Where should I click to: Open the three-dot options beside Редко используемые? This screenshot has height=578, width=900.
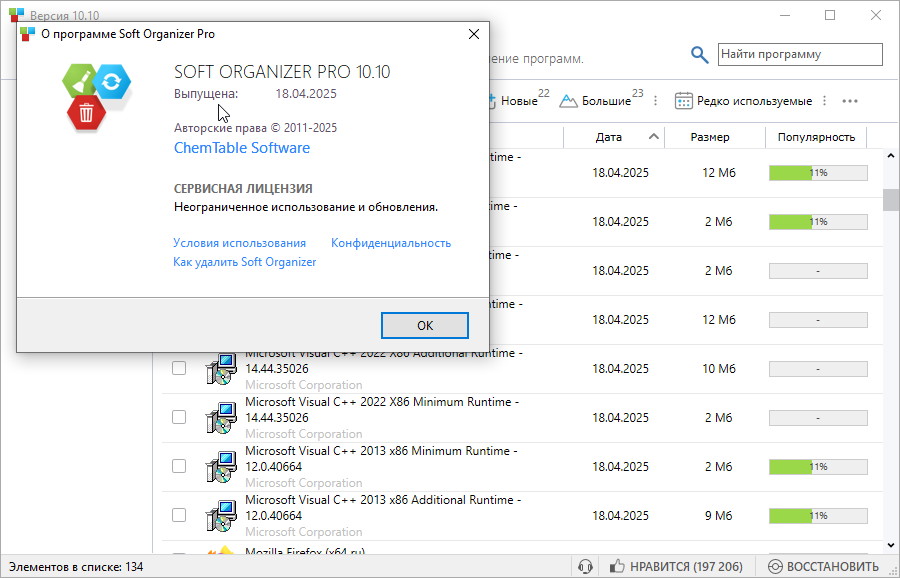(x=824, y=101)
